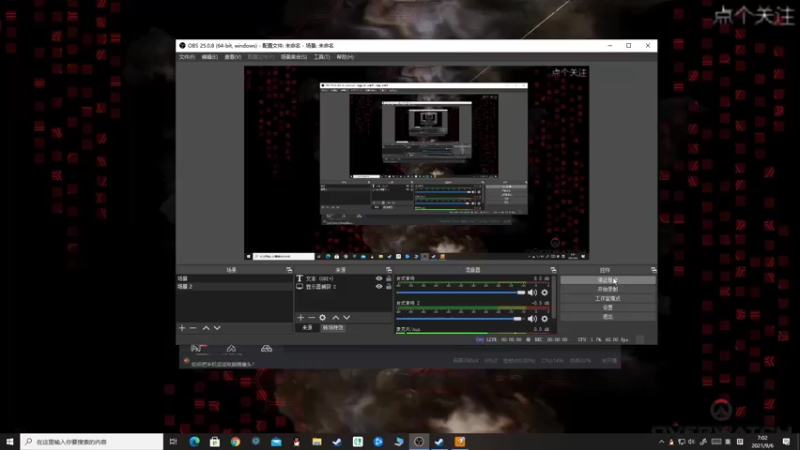Move scene down with the down arrow in the Scenes panel
The image size is (800, 450).
tap(217, 328)
